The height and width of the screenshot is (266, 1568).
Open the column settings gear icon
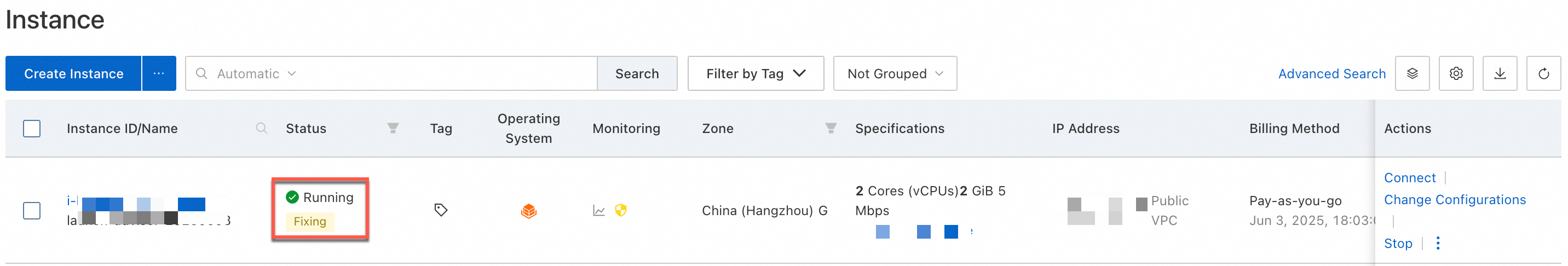(x=1455, y=74)
